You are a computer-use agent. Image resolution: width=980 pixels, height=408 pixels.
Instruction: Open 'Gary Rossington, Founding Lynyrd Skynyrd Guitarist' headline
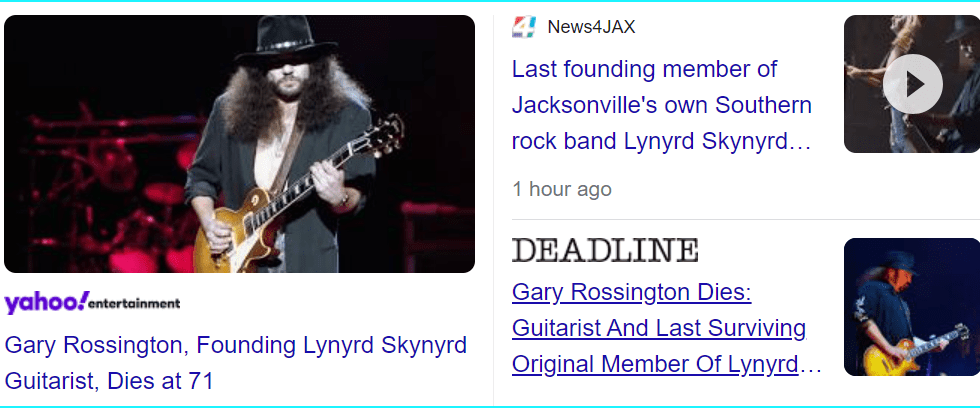tap(236, 362)
